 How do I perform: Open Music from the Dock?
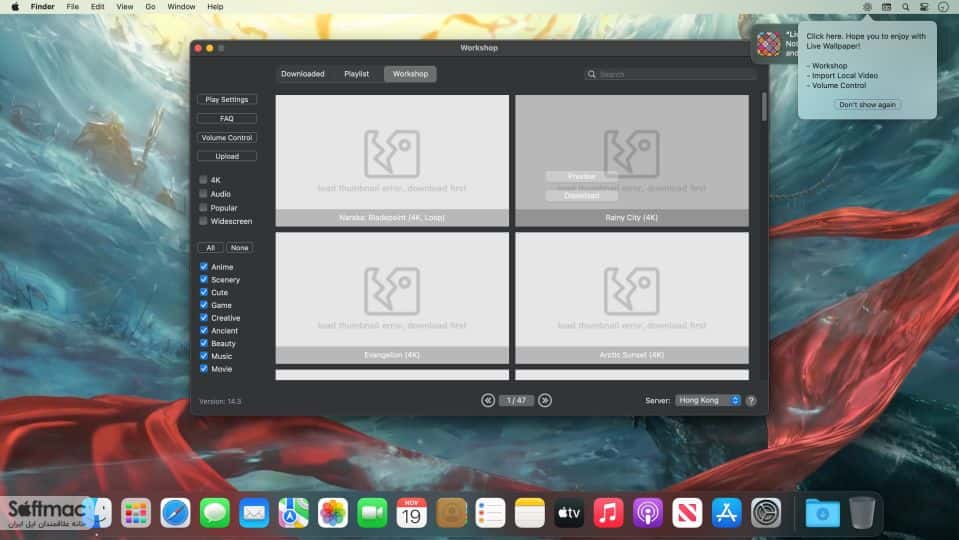(609, 513)
